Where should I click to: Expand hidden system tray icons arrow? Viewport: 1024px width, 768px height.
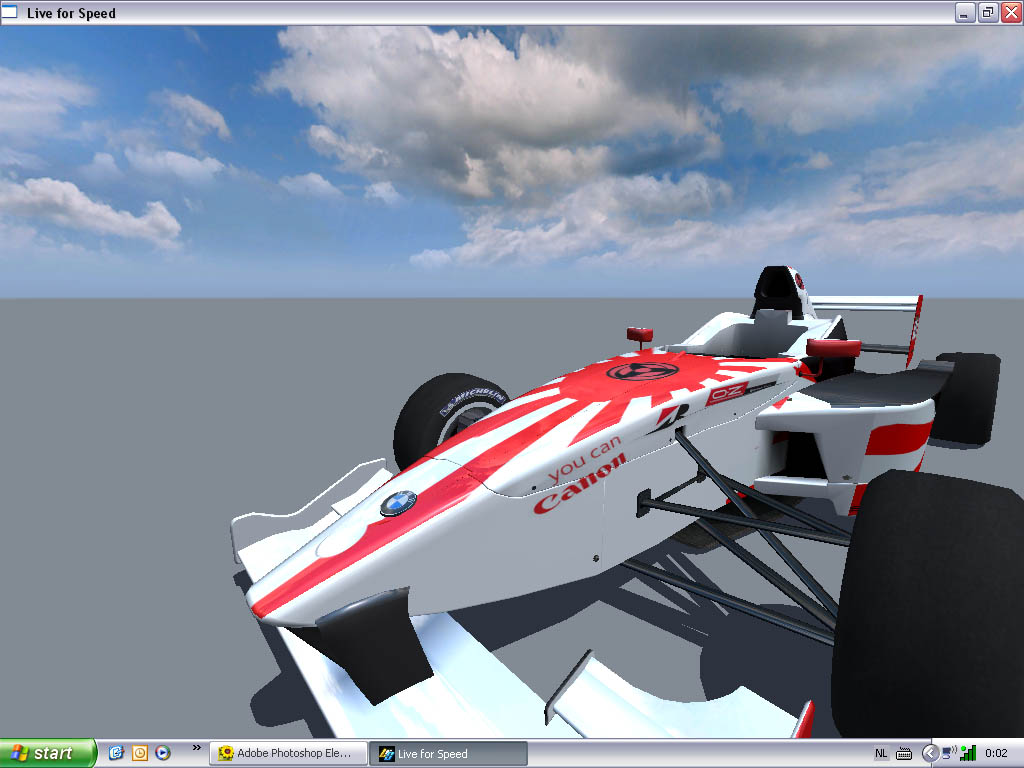(x=930, y=753)
